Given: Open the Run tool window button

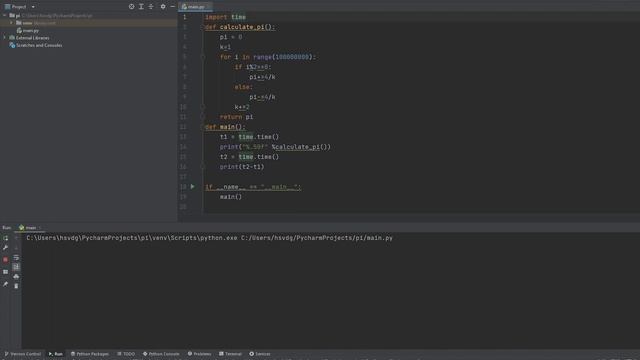Looking at the screenshot, I should pyautogui.click(x=56, y=354).
